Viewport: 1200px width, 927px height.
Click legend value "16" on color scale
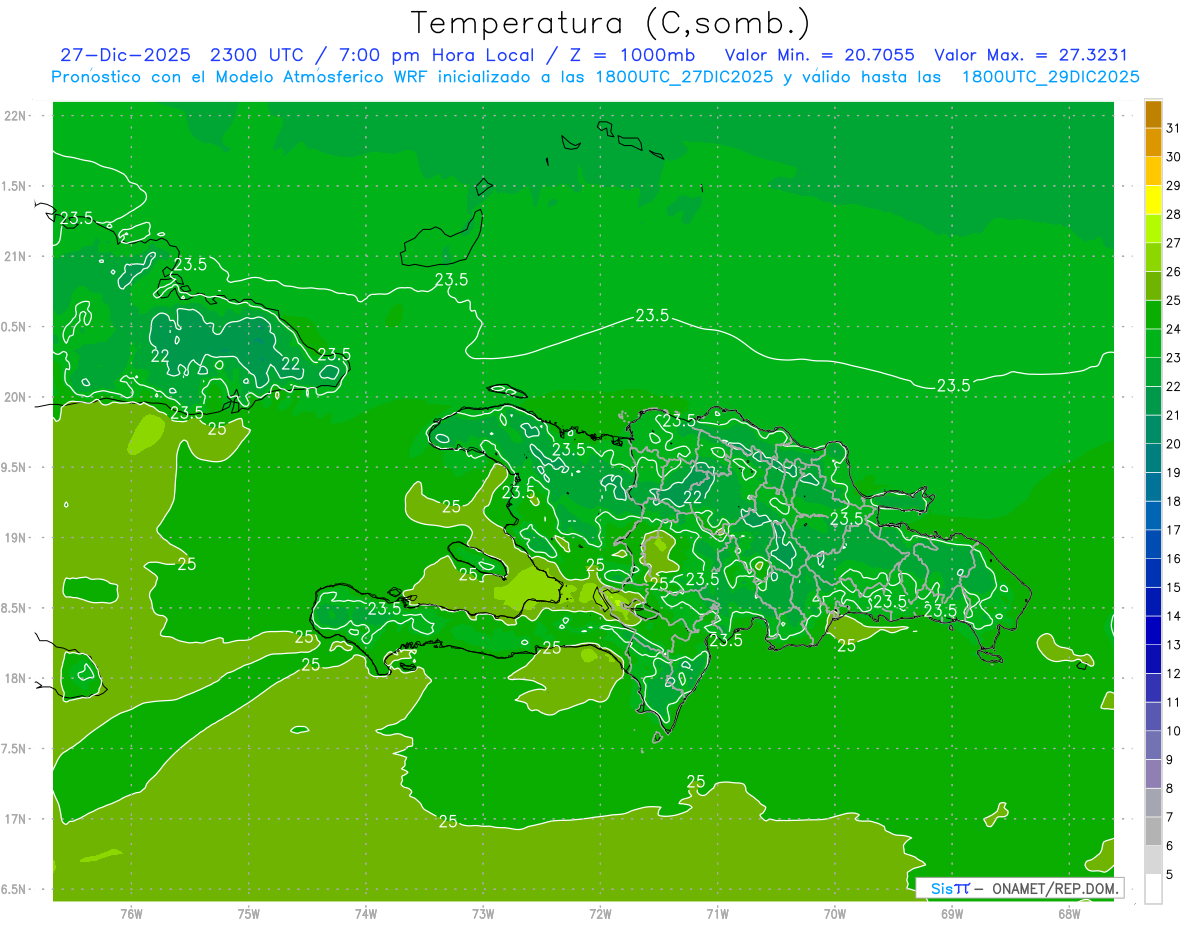1173,559
